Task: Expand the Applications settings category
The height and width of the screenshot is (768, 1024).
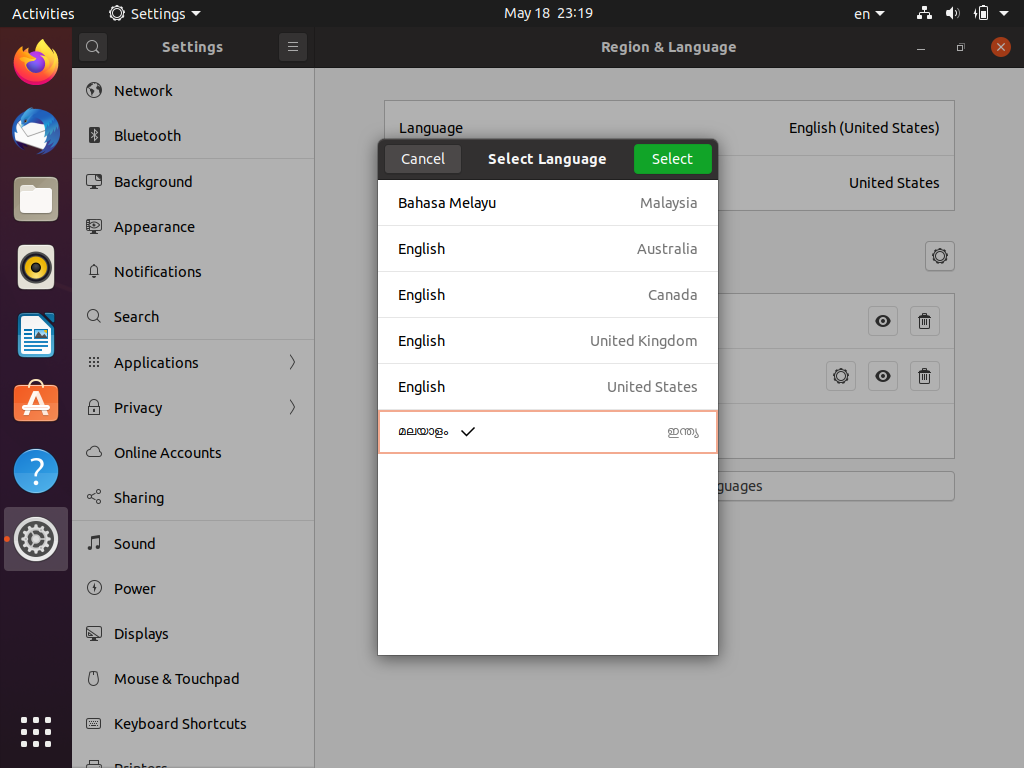Action: tap(192, 362)
